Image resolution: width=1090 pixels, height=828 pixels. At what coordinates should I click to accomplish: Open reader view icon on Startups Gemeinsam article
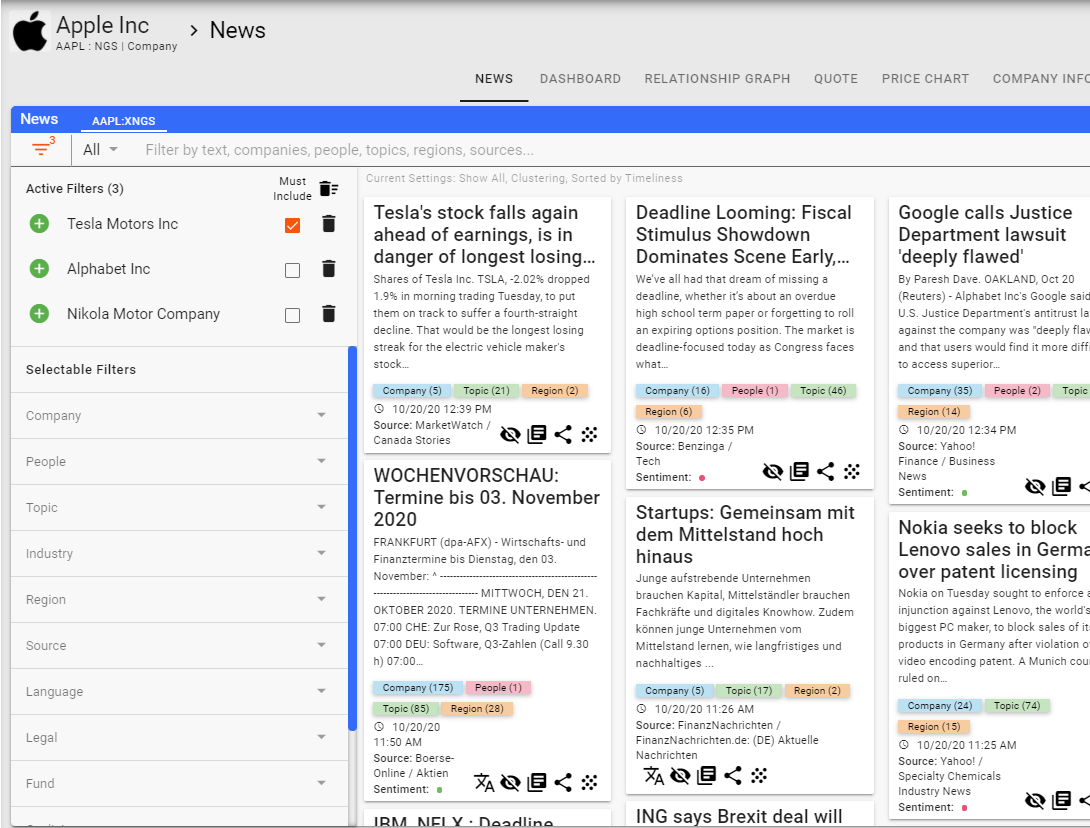pyautogui.click(x=706, y=775)
